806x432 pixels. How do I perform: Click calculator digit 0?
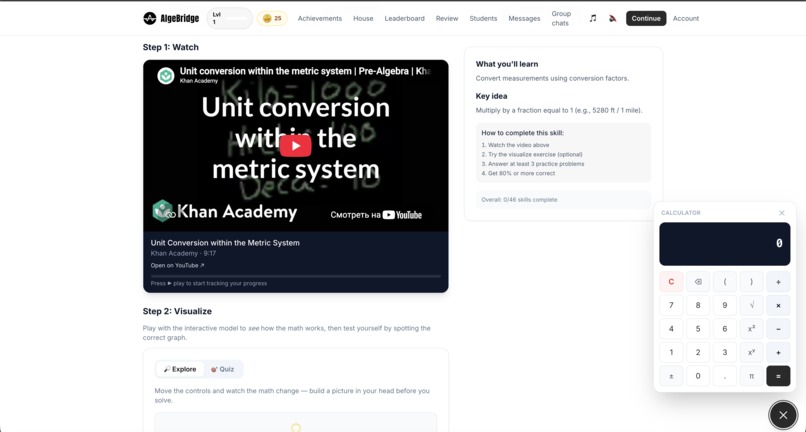698,376
